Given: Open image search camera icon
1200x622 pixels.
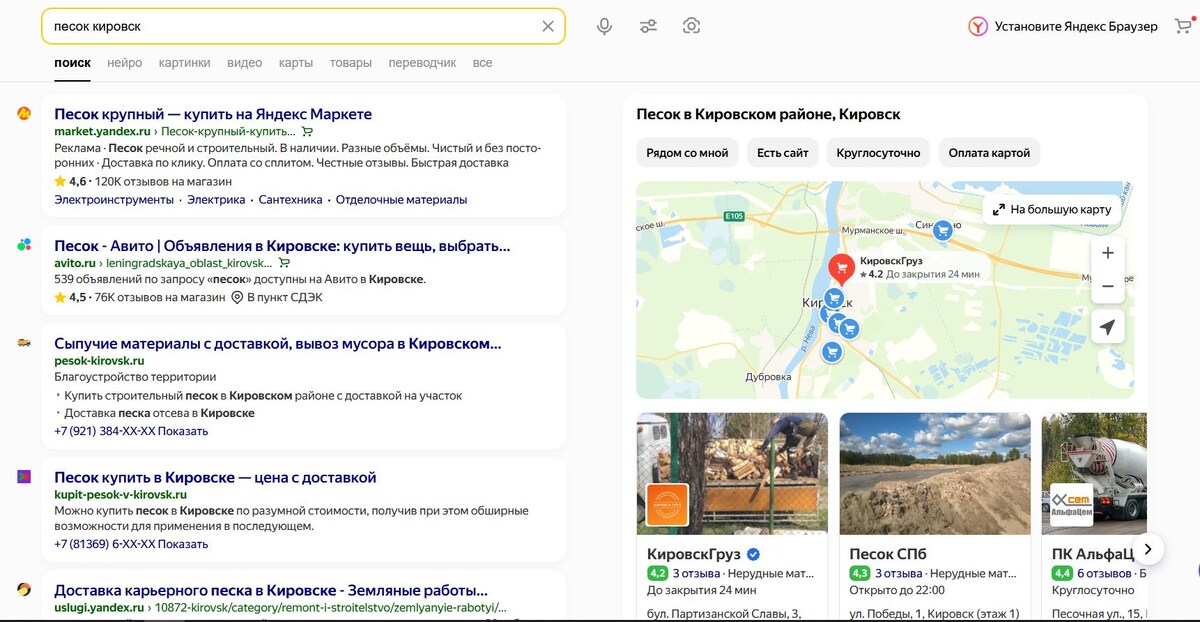Looking at the screenshot, I should click(691, 27).
